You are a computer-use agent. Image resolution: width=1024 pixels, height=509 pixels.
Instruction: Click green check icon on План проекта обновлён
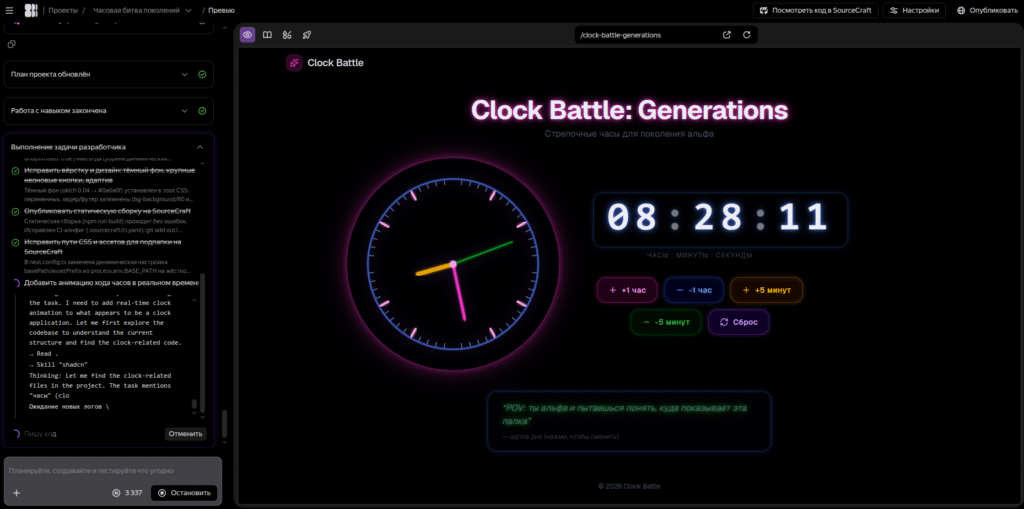click(x=202, y=74)
